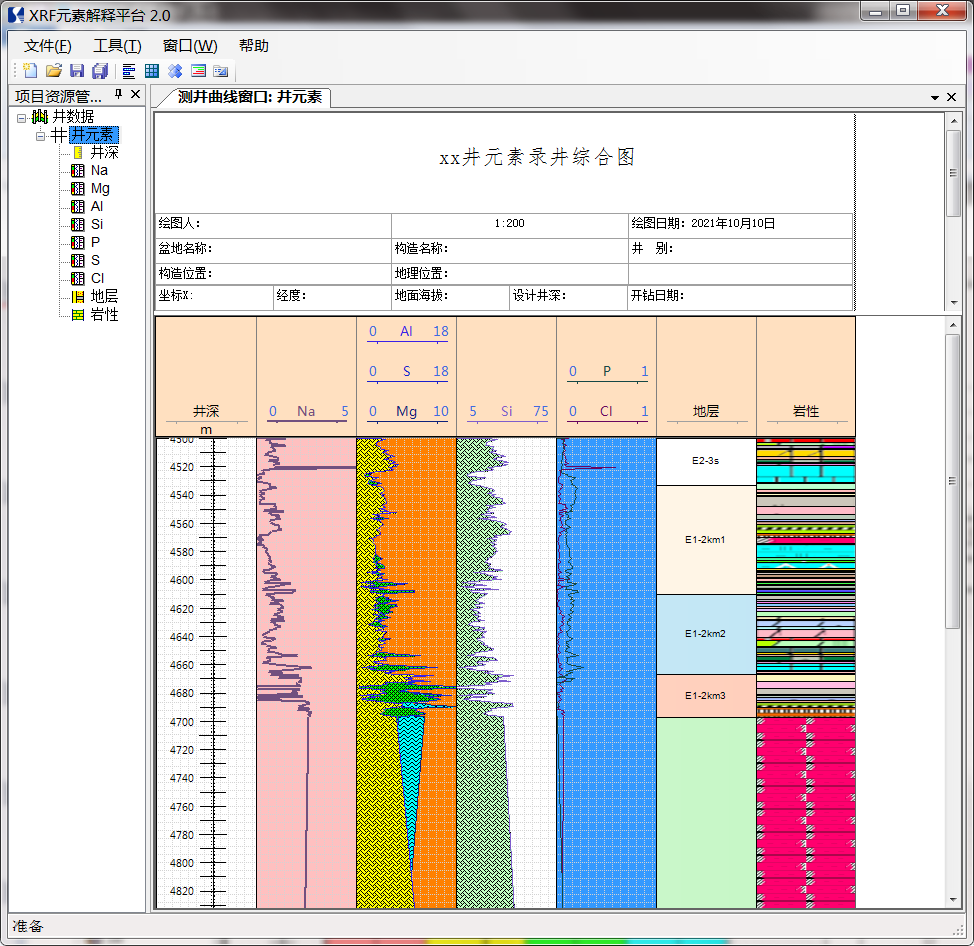Pin the 项目资源管理 panel
This screenshot has height=946, width=974.
click(118, 94)
